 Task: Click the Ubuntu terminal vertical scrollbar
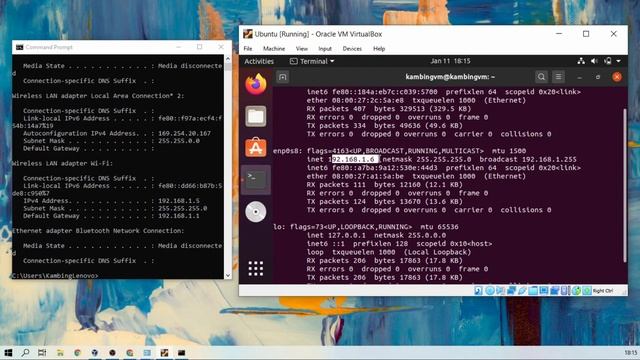[624, 185]
